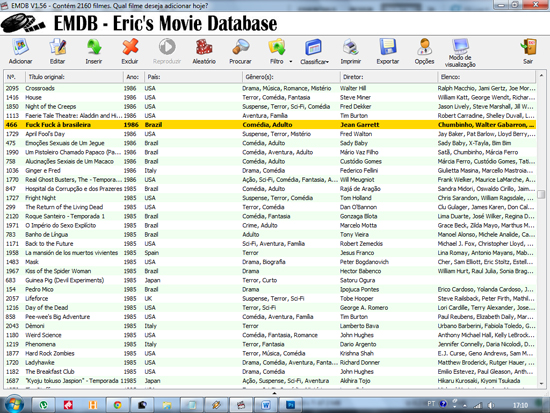Select the Back to the Future row
Viewport: 550px width, 413px height.
click(270, 244)
